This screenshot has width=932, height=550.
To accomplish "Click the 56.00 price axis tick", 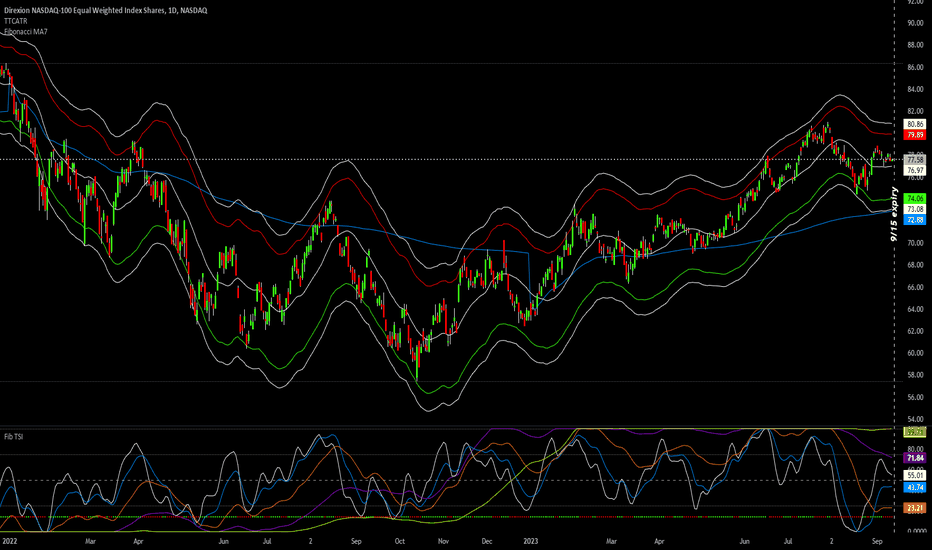I will 915,397.
